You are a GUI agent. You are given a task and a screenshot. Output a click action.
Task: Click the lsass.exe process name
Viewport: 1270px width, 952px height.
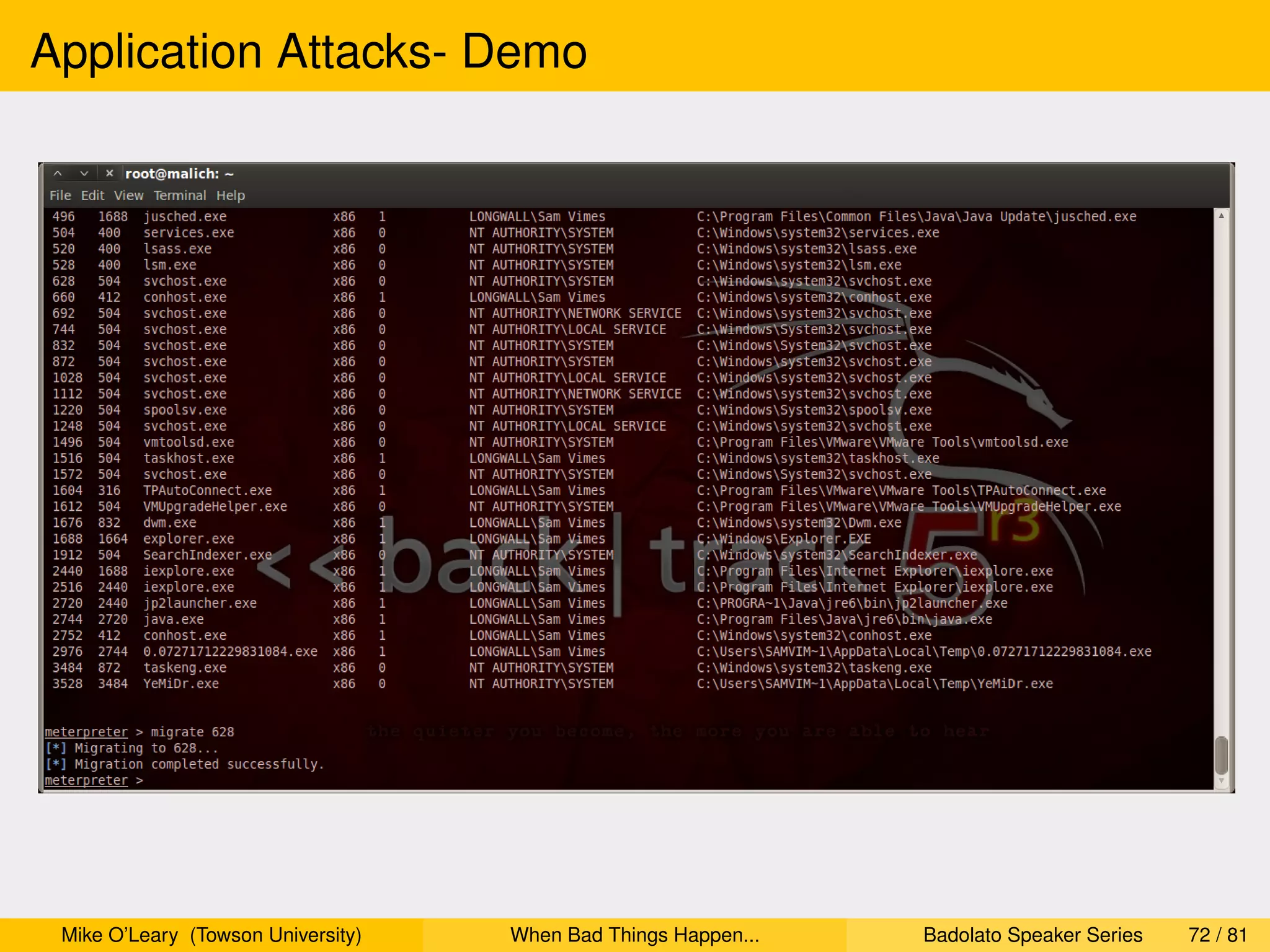coord(177,249)
